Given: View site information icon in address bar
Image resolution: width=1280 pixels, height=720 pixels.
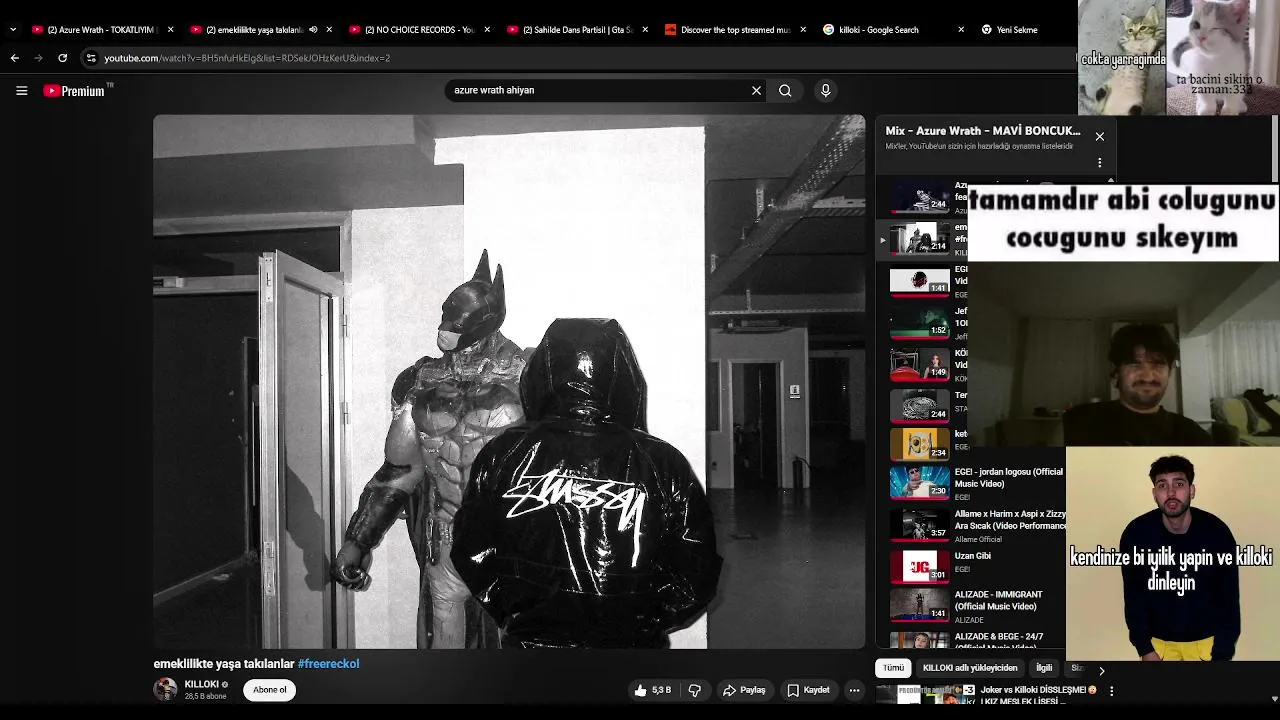Looking at the screenshot, I should [x=91, y=58].
